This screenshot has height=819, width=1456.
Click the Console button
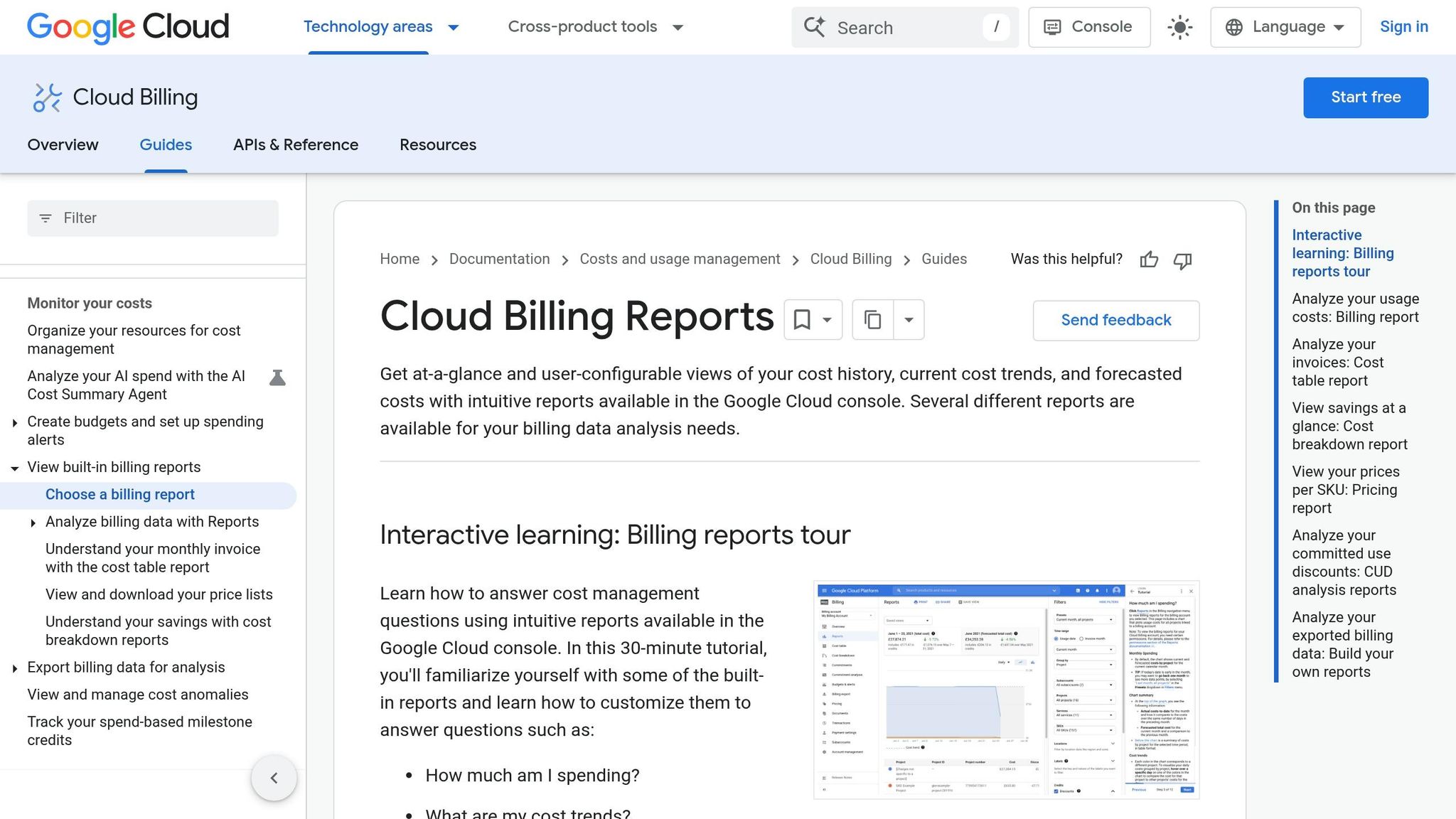point(1089,27)
